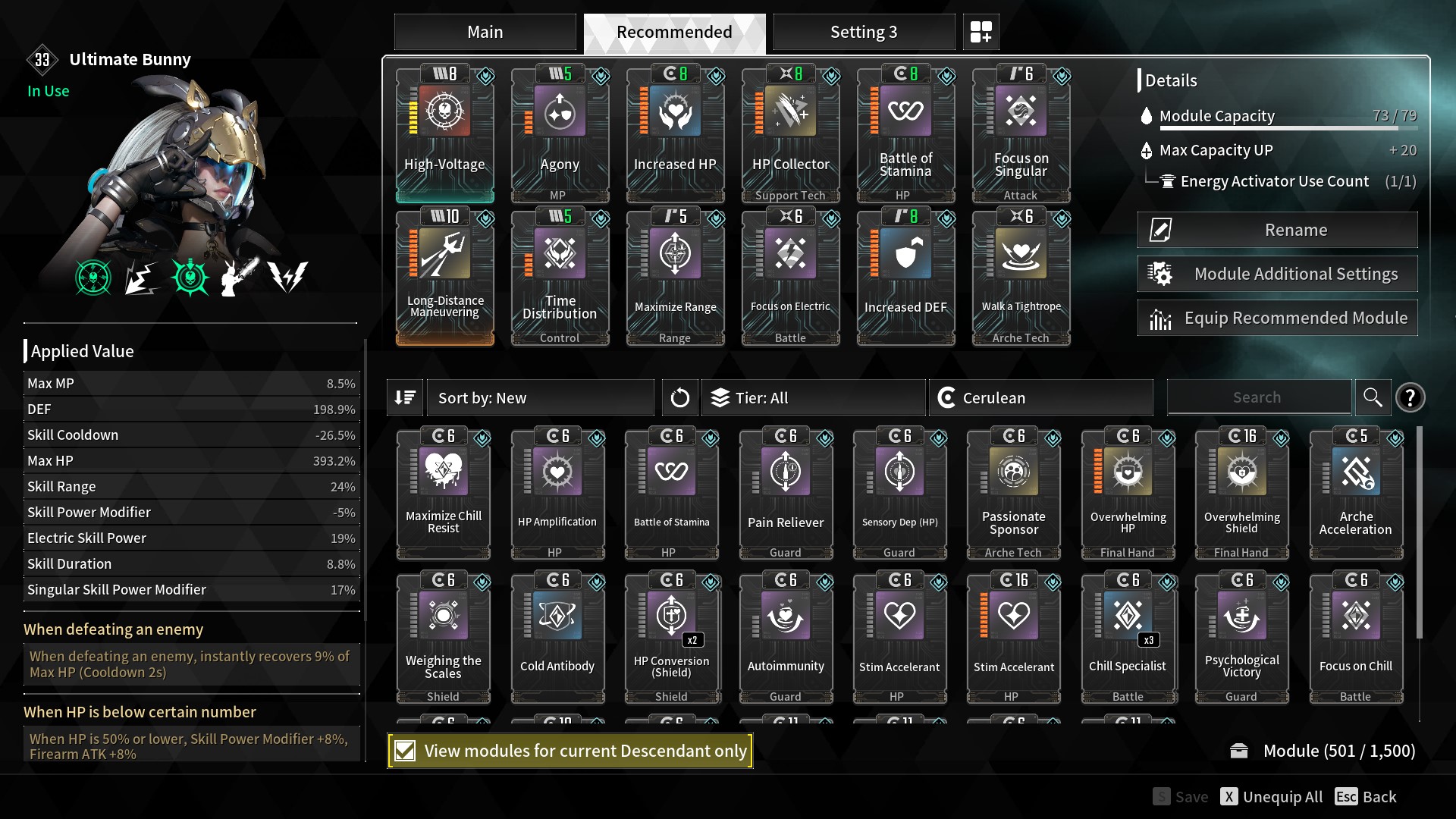Click the module Search input field
Screen dimensions: 1456x819
1259,397
